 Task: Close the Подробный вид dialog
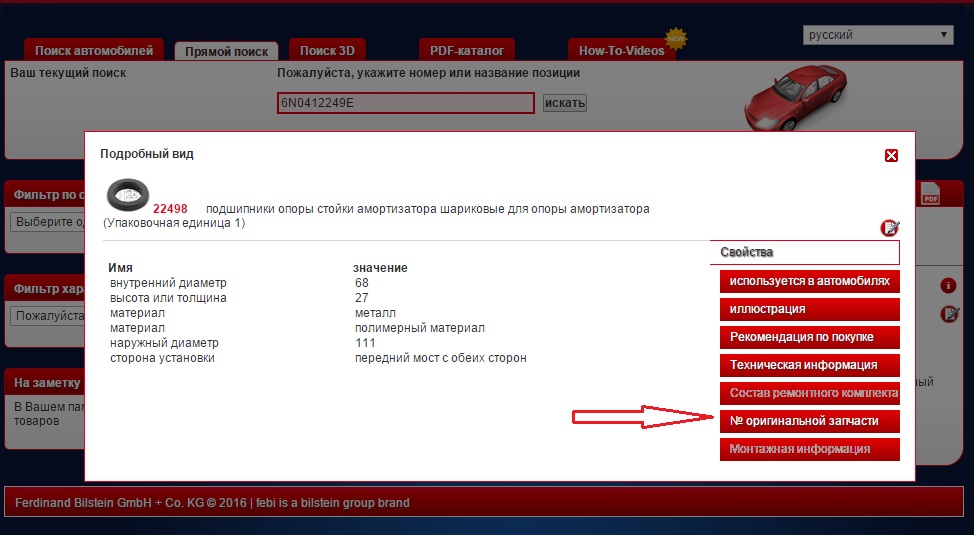(x=891, y=155)
